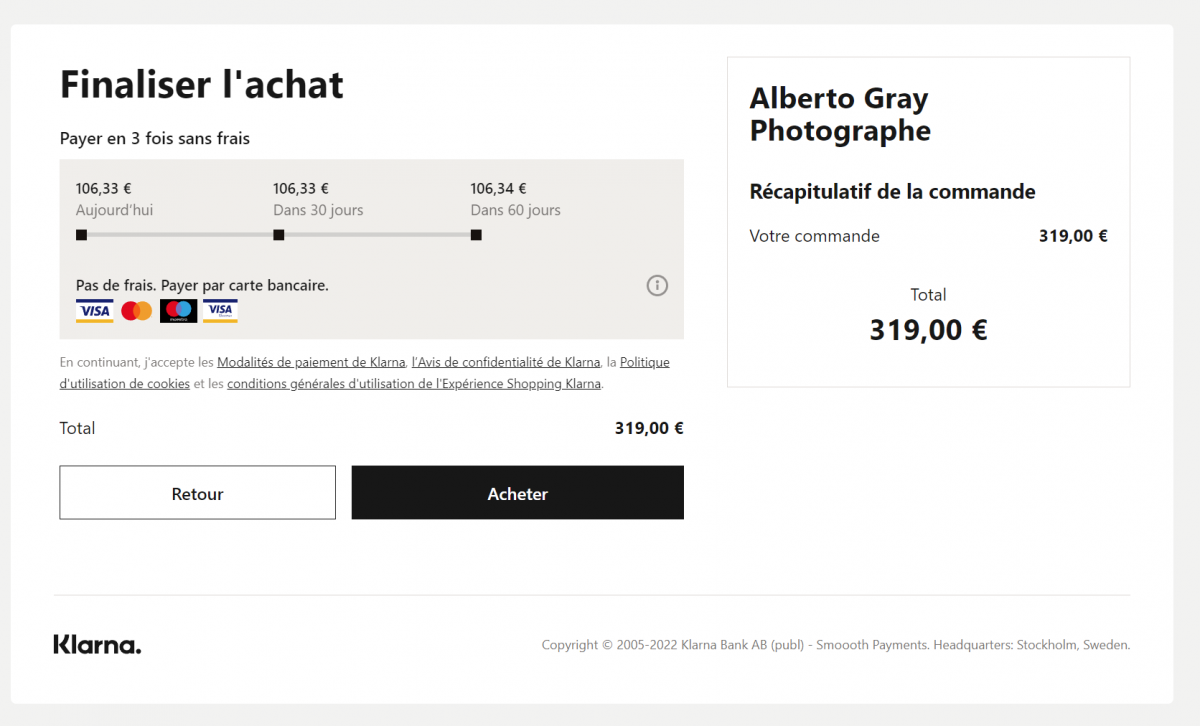Click the Visa Electron logo

(x=220, y=311)
